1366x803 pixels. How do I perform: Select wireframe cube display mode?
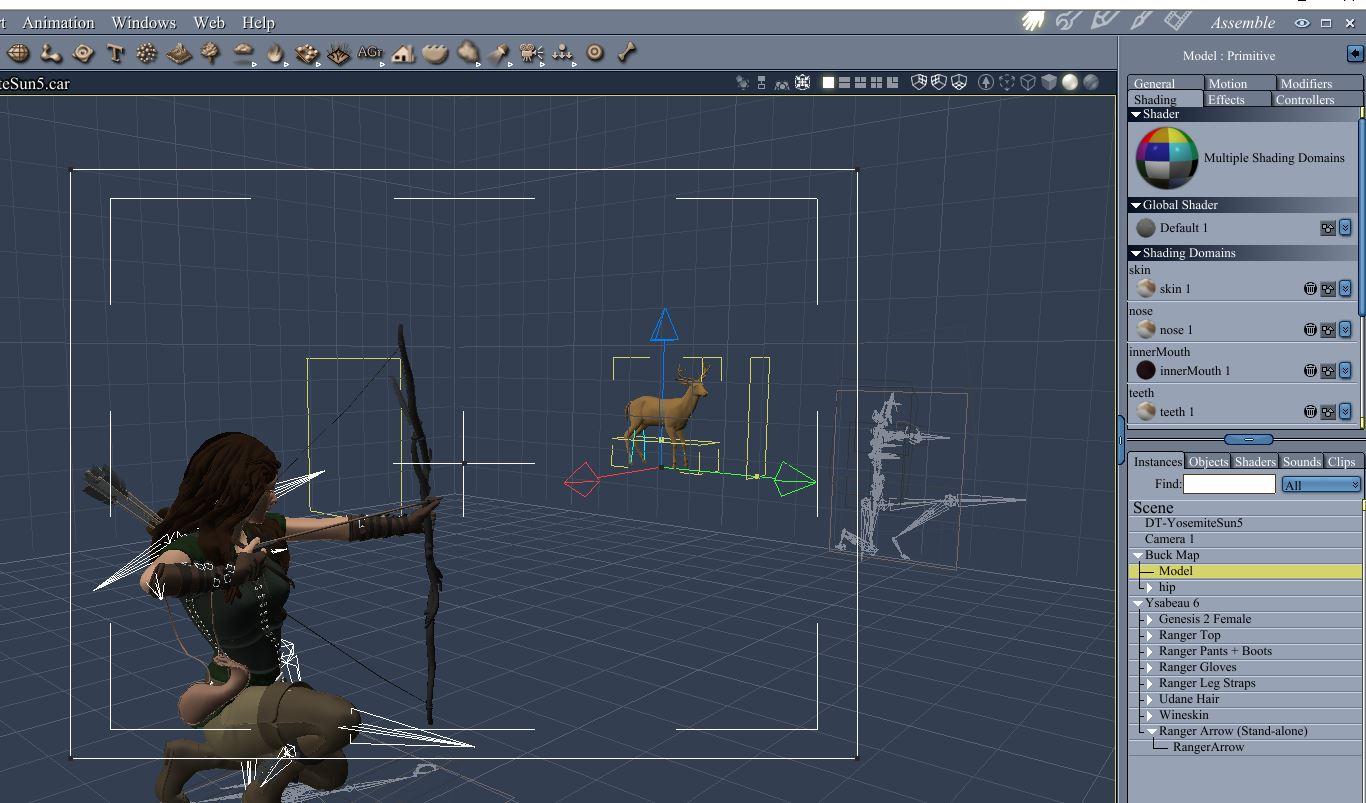pyautogui.click(x=1027, y=83)
